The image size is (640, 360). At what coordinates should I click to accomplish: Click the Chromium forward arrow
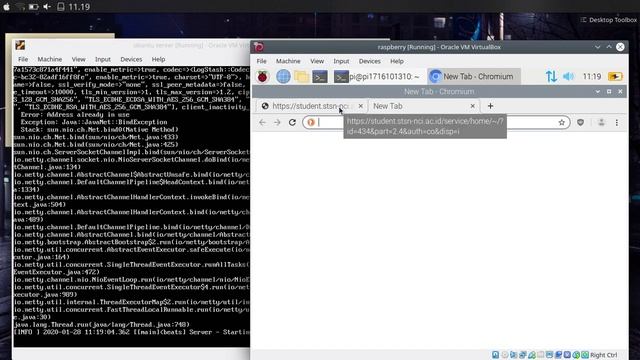point(277,122)
